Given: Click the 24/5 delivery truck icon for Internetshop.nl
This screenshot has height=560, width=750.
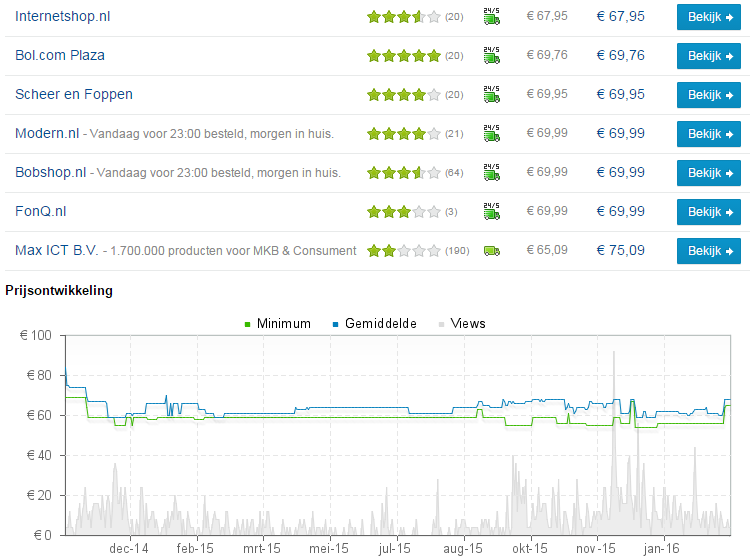Looking at the screenshot, I should coord(492,16).
